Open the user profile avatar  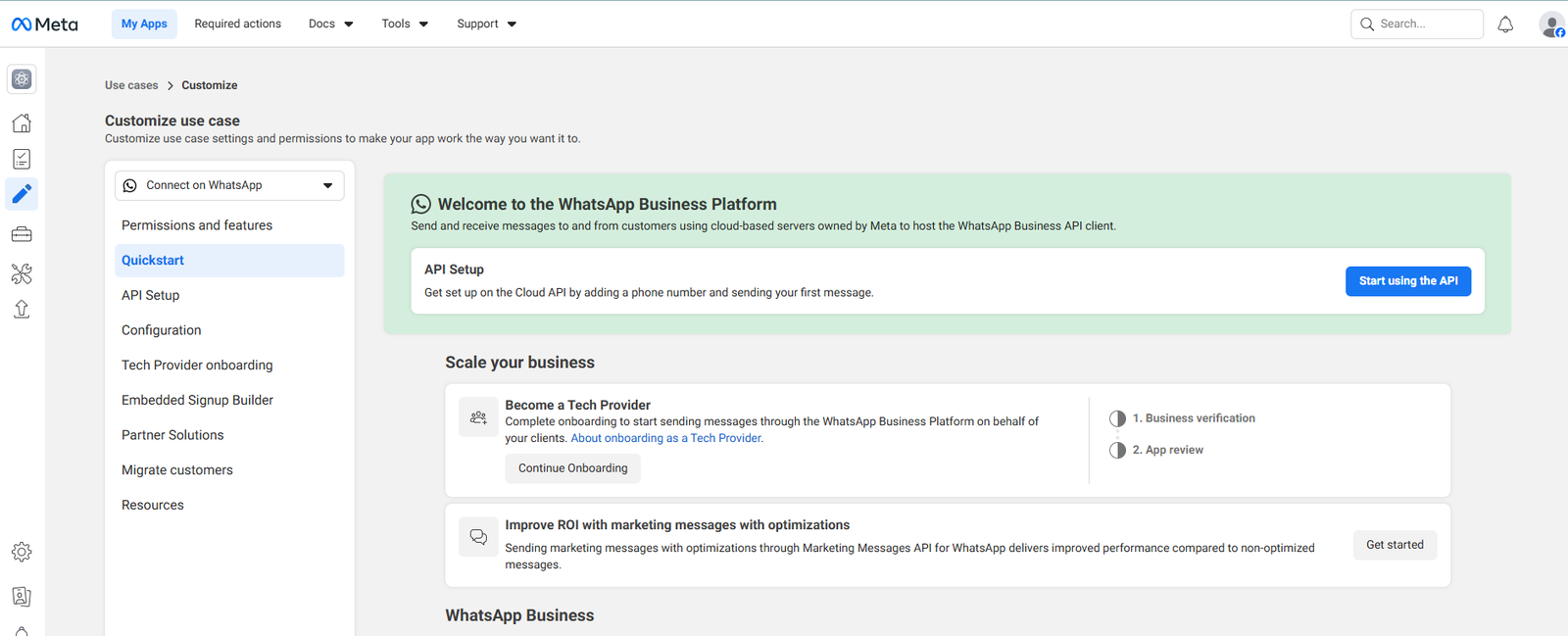[1551, 24]
